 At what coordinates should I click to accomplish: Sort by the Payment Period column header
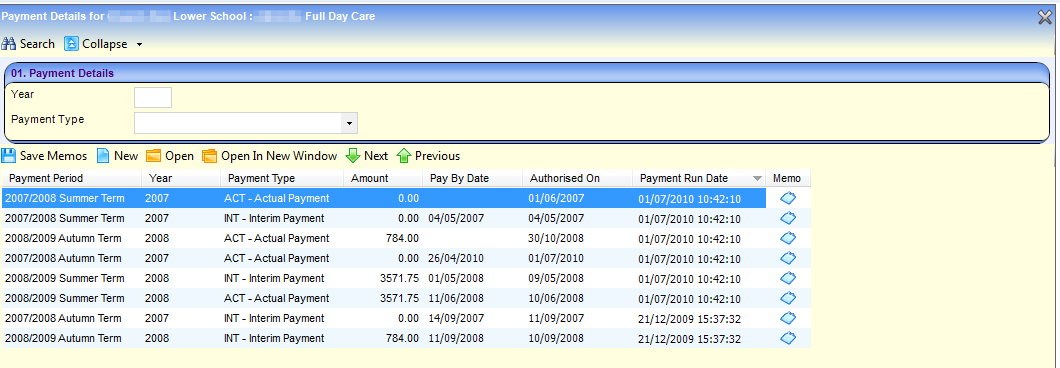point(46,179)
